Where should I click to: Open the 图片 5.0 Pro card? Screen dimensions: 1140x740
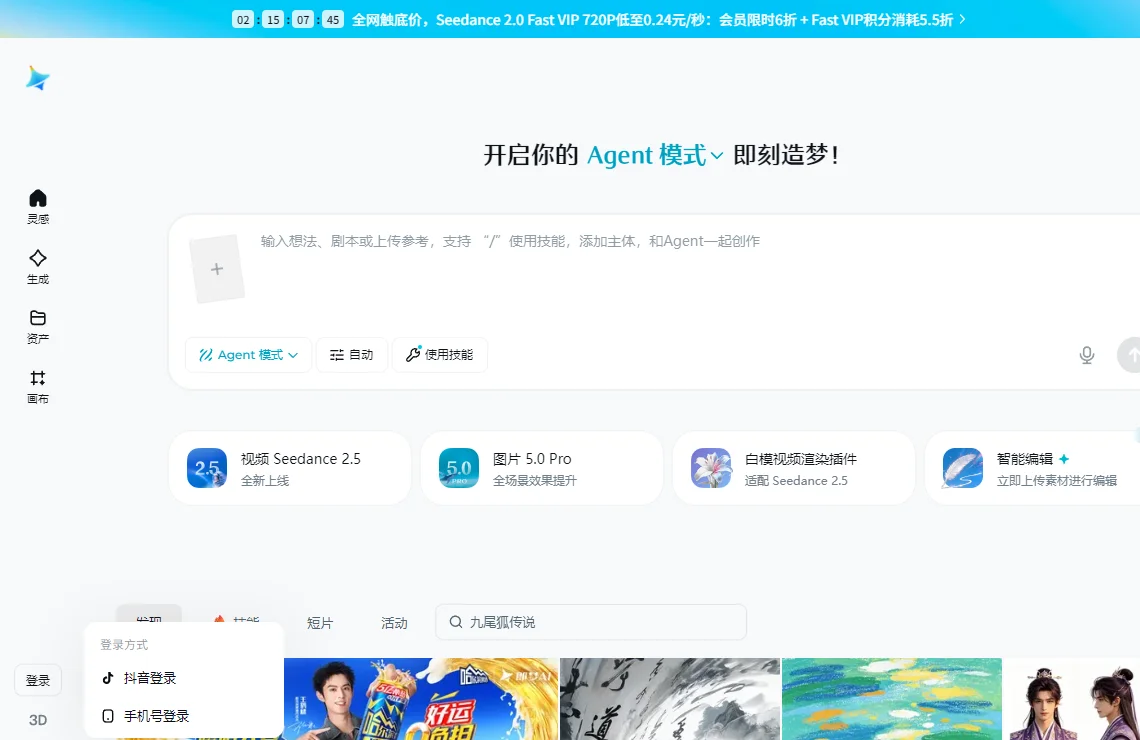click(542, 468)
